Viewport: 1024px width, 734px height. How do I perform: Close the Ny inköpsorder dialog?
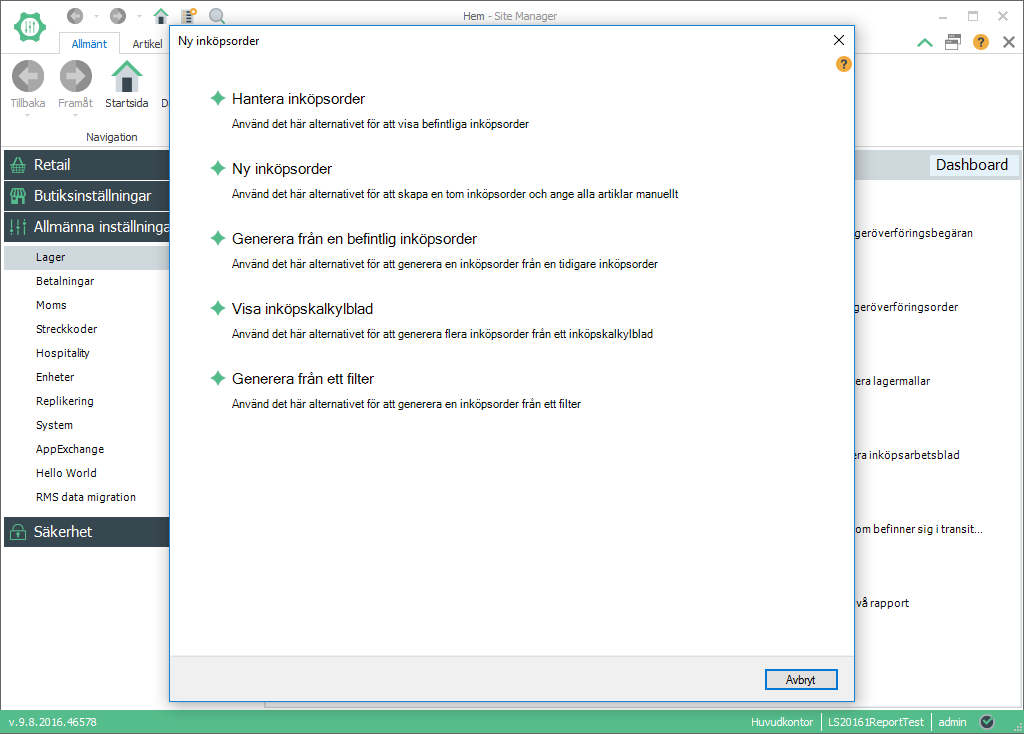click(x=839, y=41)
